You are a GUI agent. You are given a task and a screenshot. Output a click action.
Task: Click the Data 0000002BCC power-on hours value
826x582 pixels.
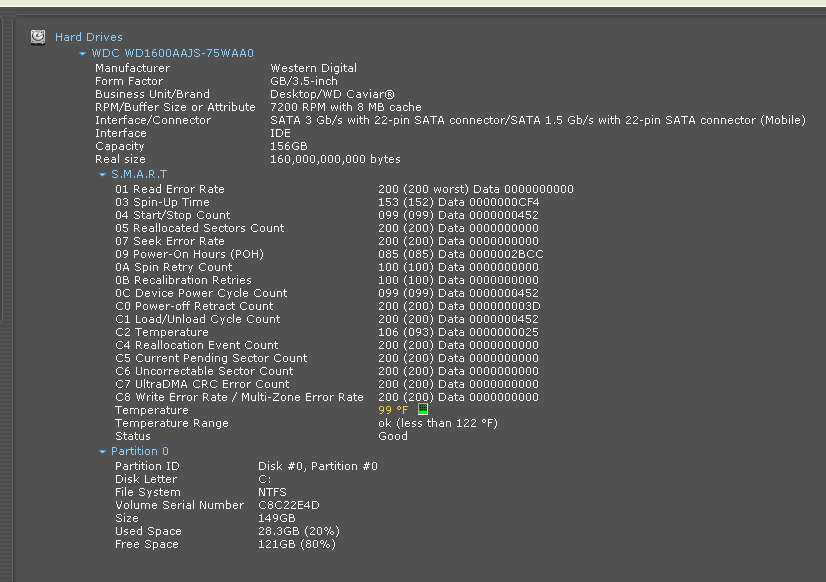[x=491, y=254]
